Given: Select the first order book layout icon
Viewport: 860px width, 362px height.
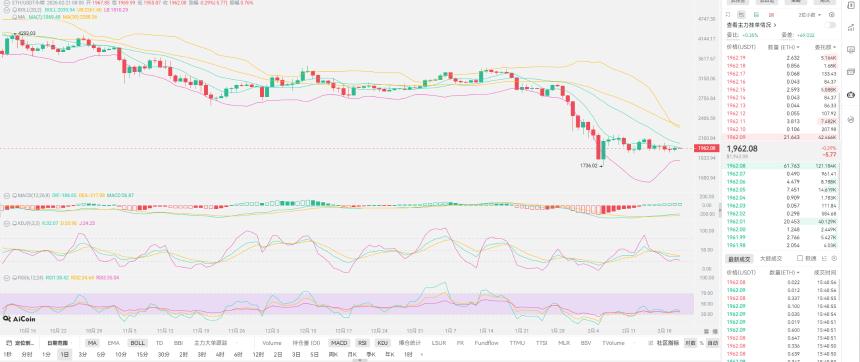Looking at the screenshot, I should pyautogui.click(x=728, y=14).
